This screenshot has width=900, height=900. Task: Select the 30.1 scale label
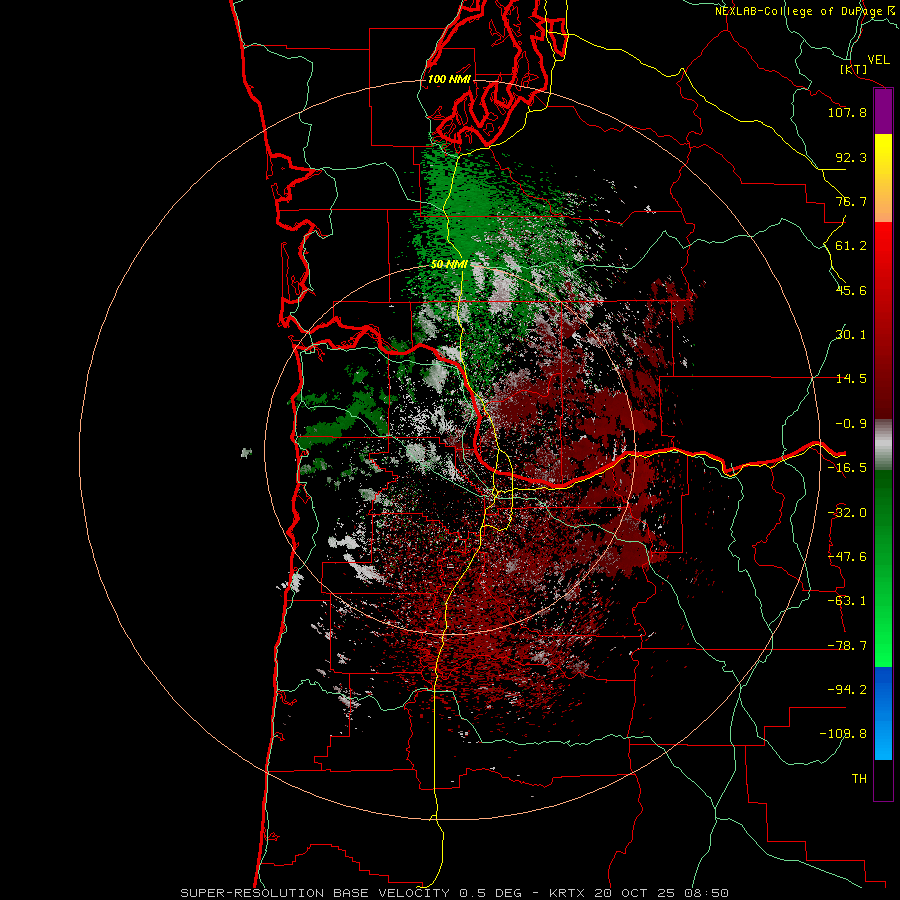click(x=851, y=335)
